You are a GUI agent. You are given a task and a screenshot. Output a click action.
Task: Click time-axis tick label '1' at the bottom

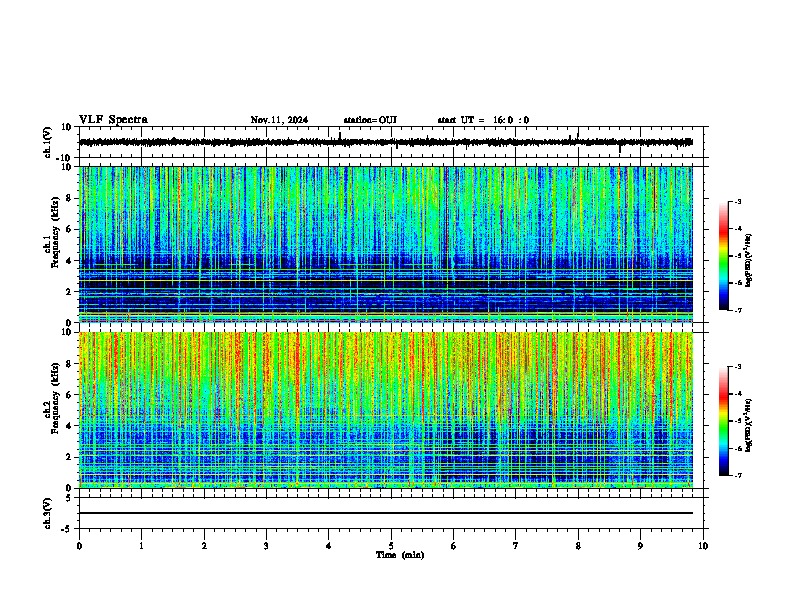point(141,546)
